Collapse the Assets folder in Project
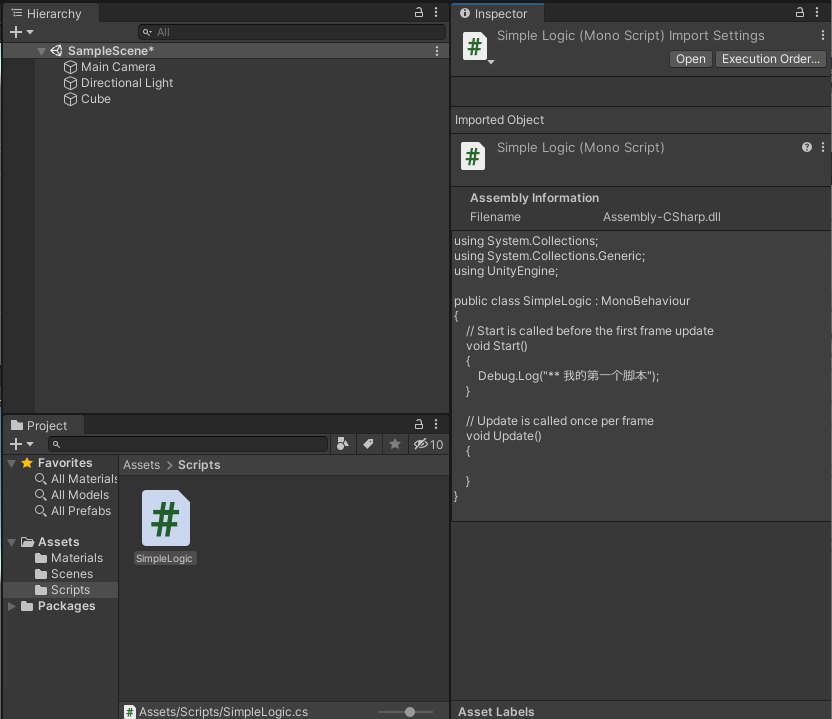832x719 pixels. point(11,541)
